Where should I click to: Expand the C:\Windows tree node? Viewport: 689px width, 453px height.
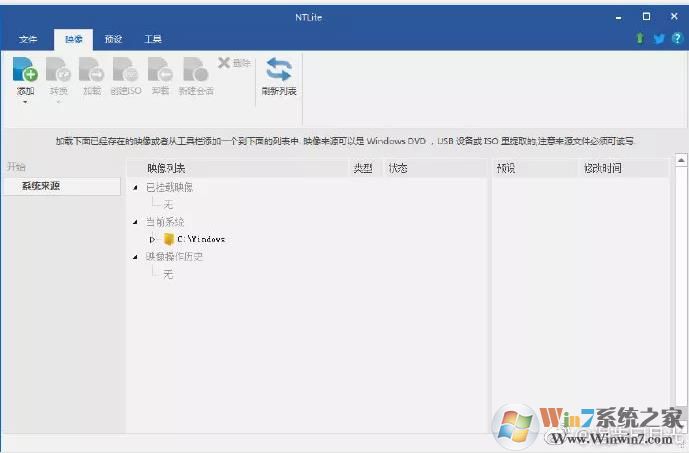(x=152, y=239)
